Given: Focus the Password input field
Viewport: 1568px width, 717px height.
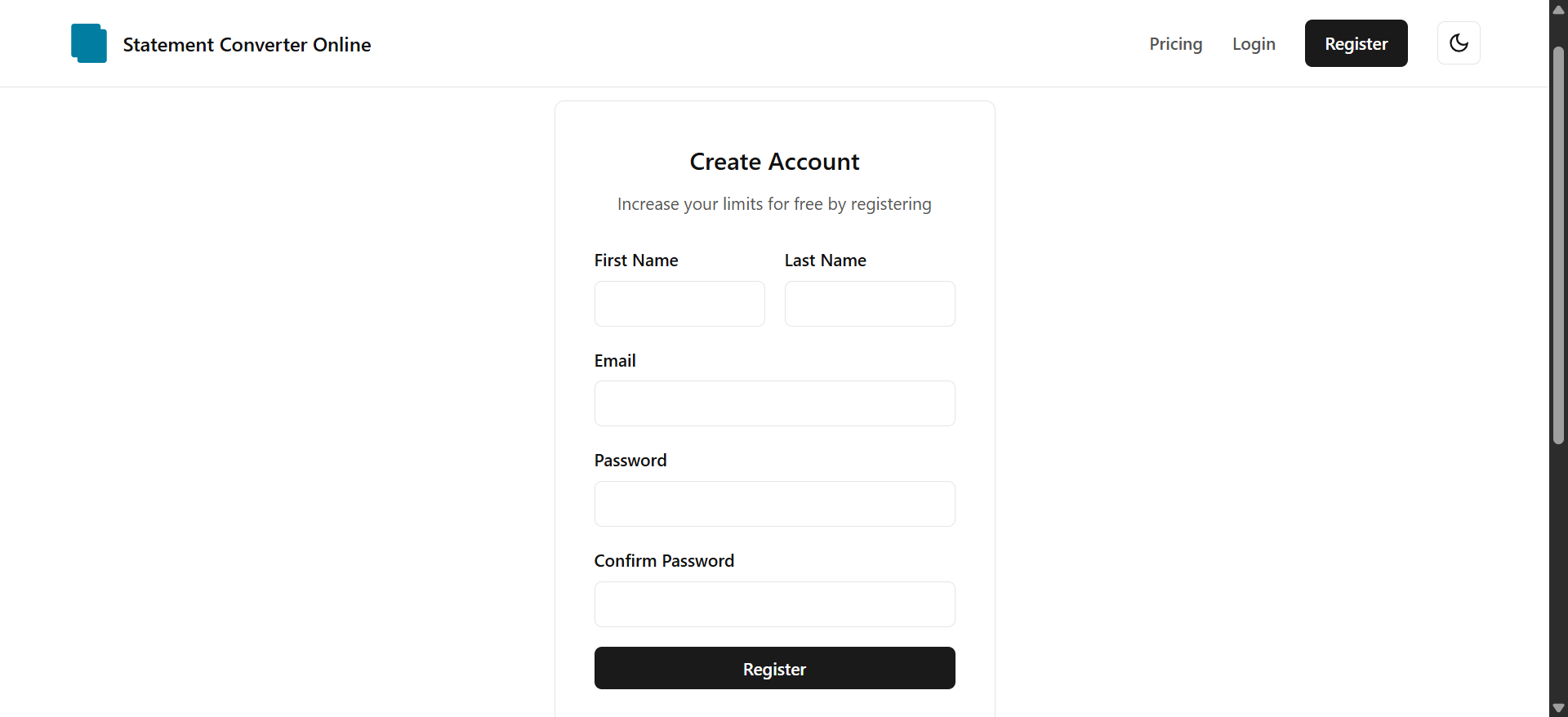Looking at the screenshot, I should point(774,504).
